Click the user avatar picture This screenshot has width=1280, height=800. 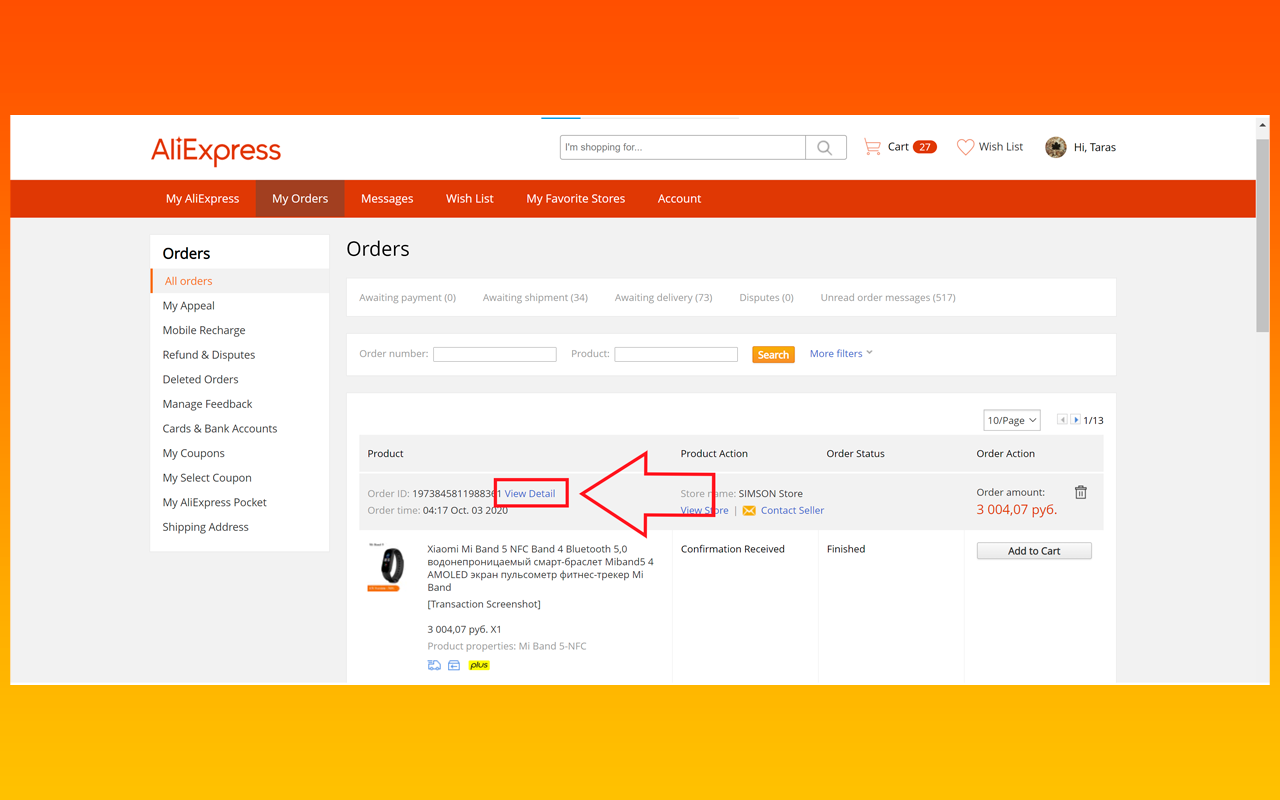coord(1056,147)
